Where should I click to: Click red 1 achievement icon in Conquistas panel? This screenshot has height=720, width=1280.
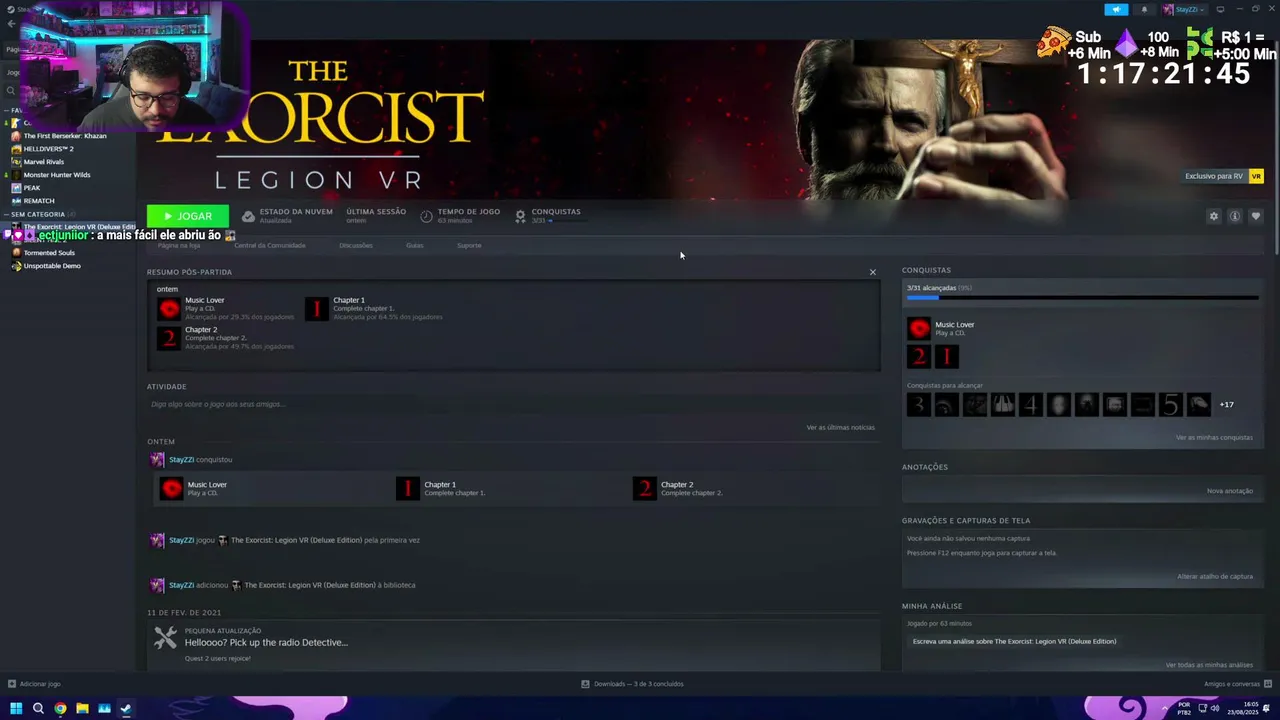coord(946,356)
